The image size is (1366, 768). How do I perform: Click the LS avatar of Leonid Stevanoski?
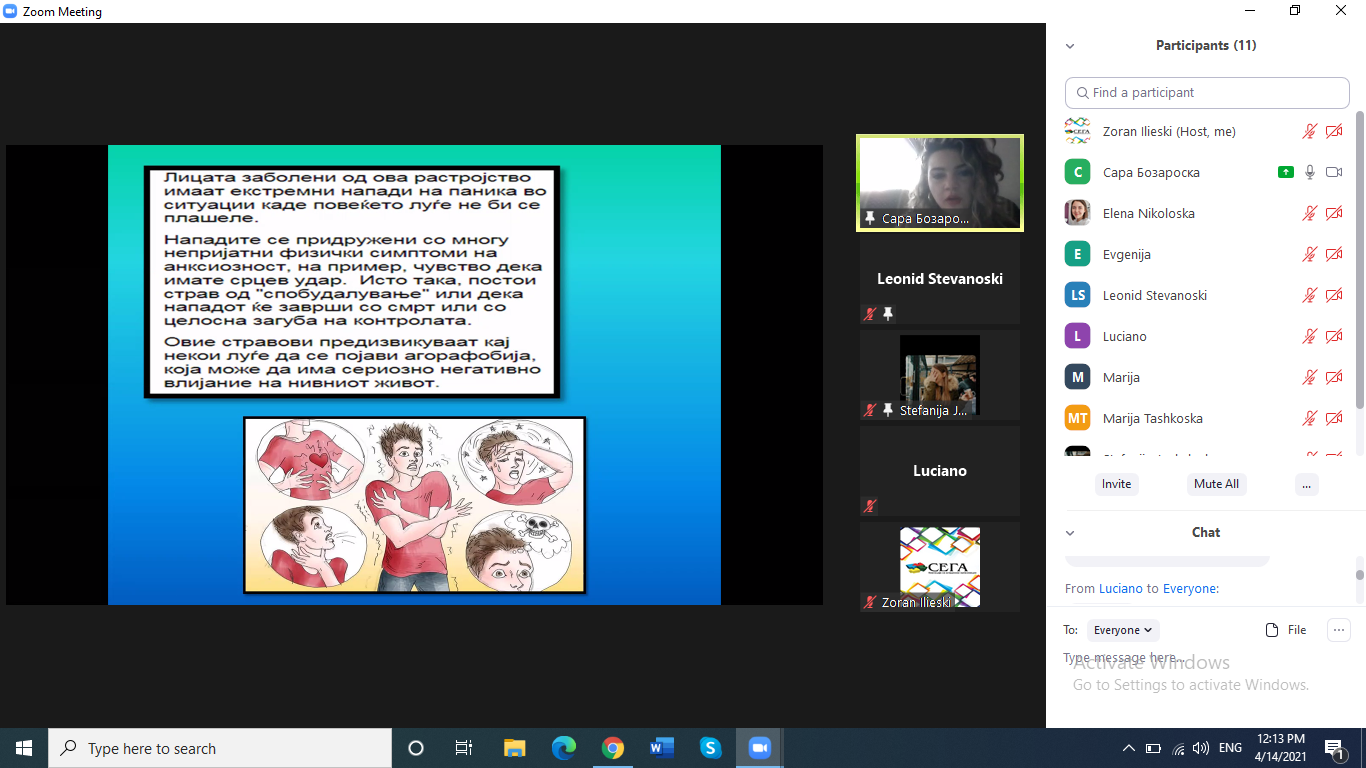point(1077,295)
